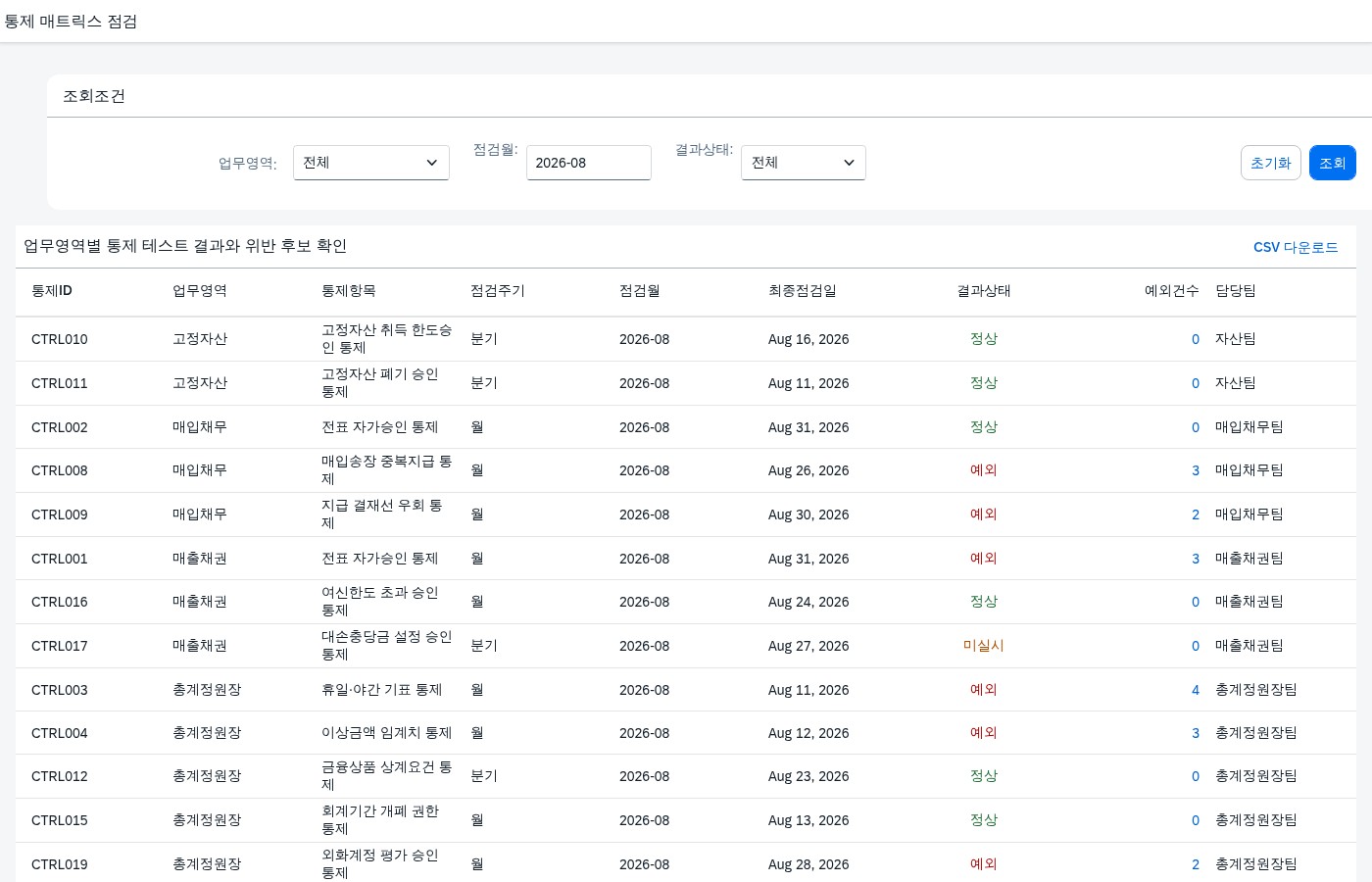Click 매입송장 중복지급 통제 cell

click(x=387, y=470)
